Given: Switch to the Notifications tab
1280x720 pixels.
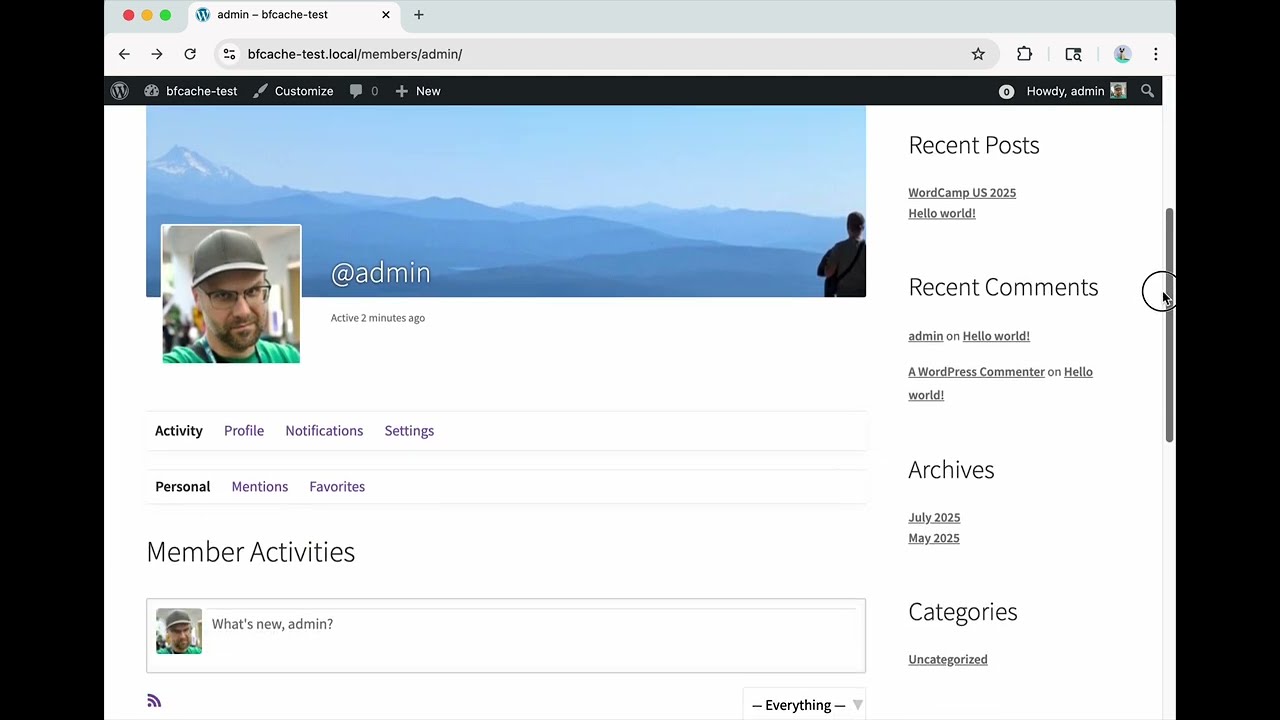Looking at the screenshot, I should tap(324, 430).
